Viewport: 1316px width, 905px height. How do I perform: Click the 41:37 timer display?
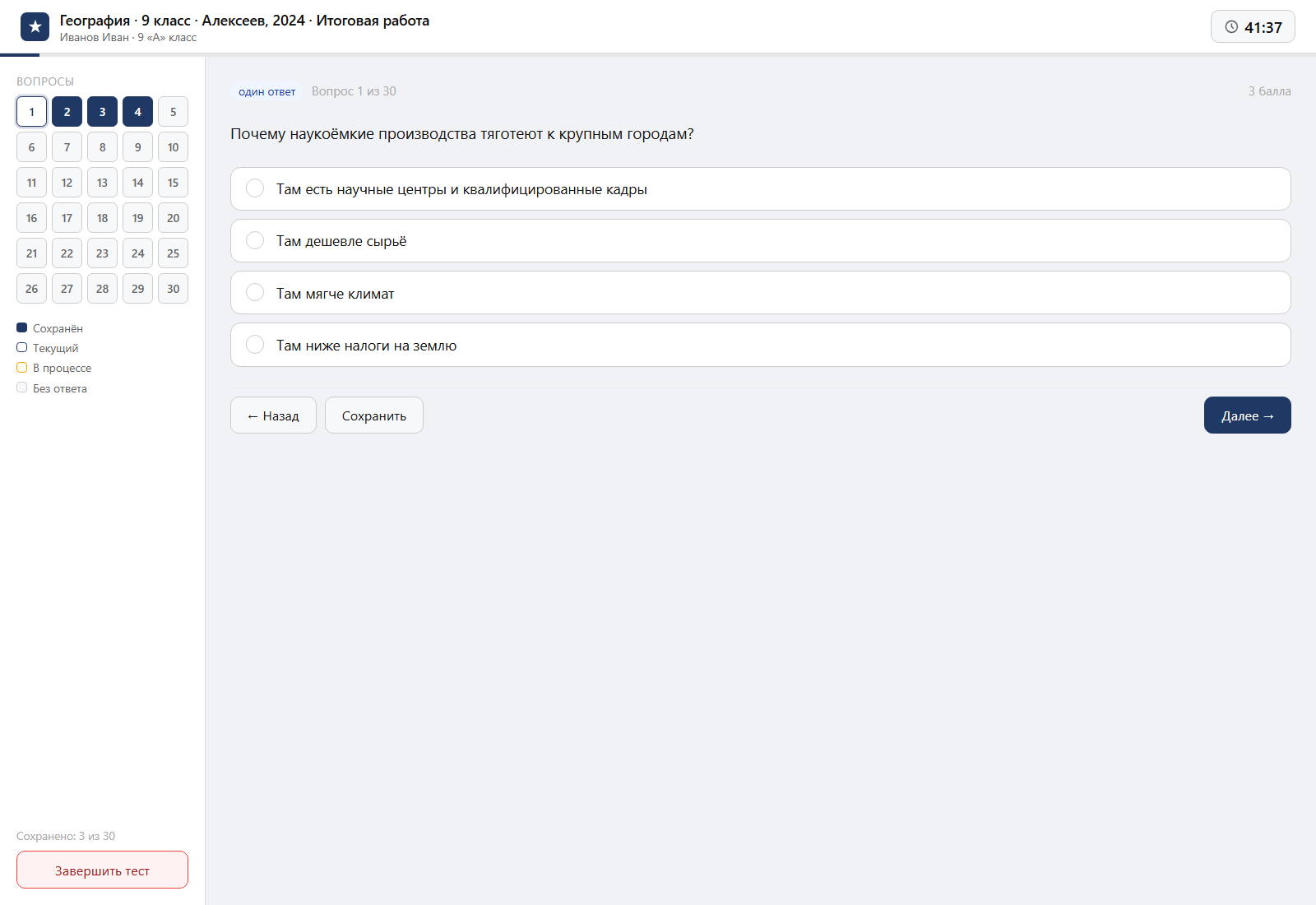1253,27
